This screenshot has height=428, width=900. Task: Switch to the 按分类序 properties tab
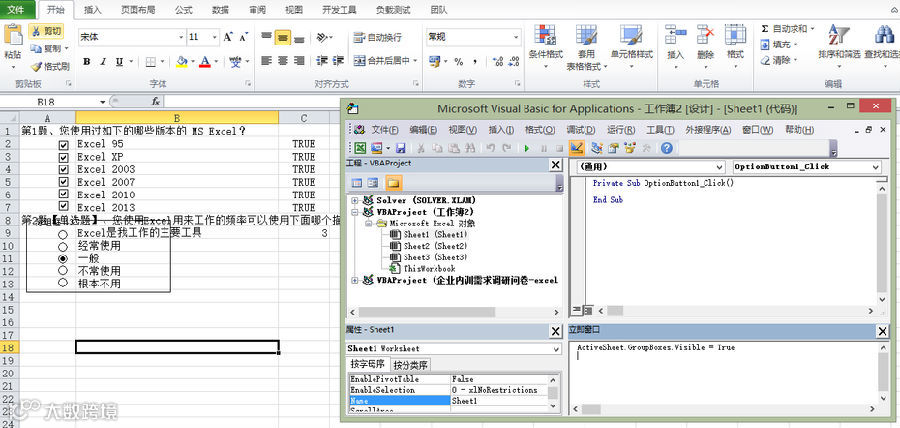411,365
